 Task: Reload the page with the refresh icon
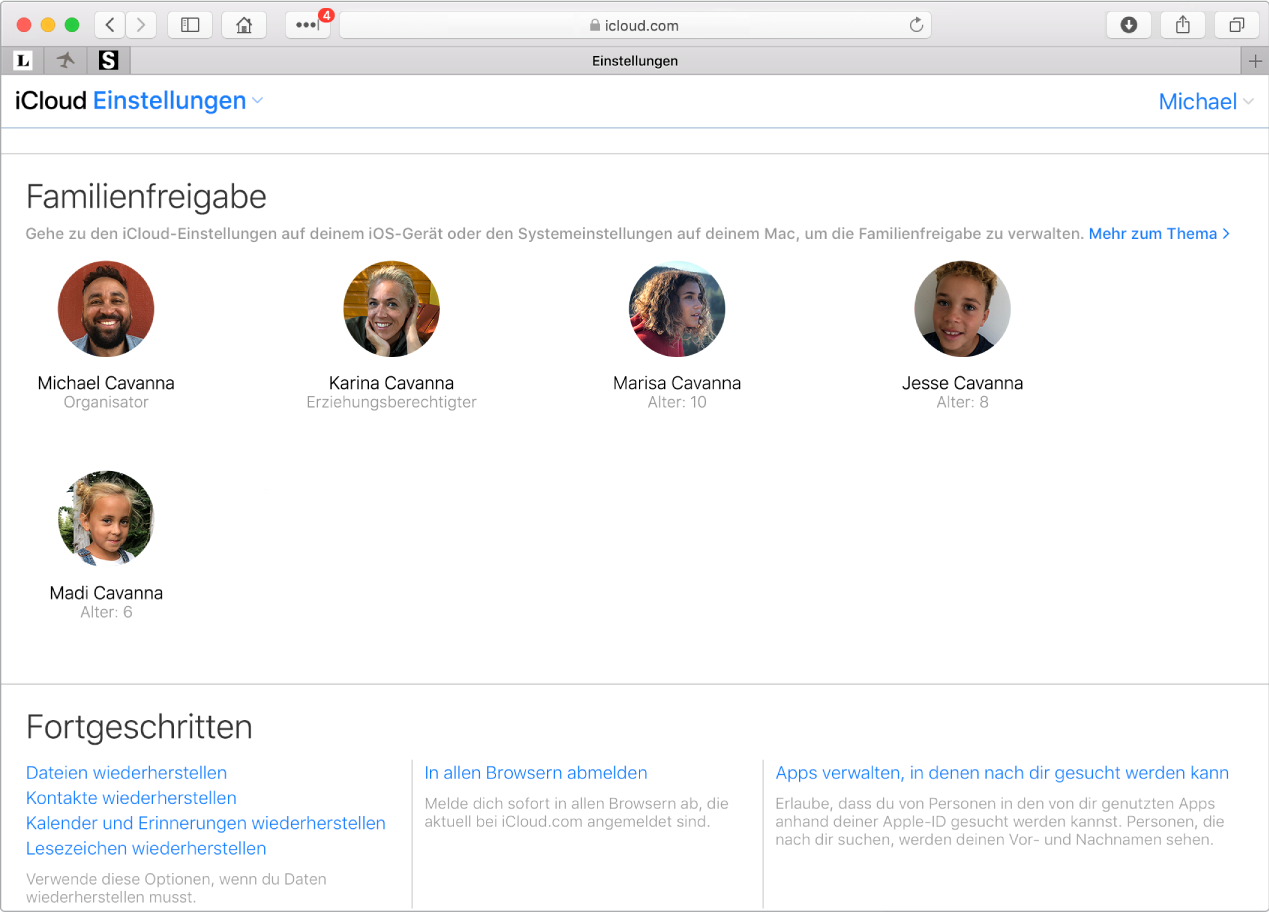pos(915,25)
